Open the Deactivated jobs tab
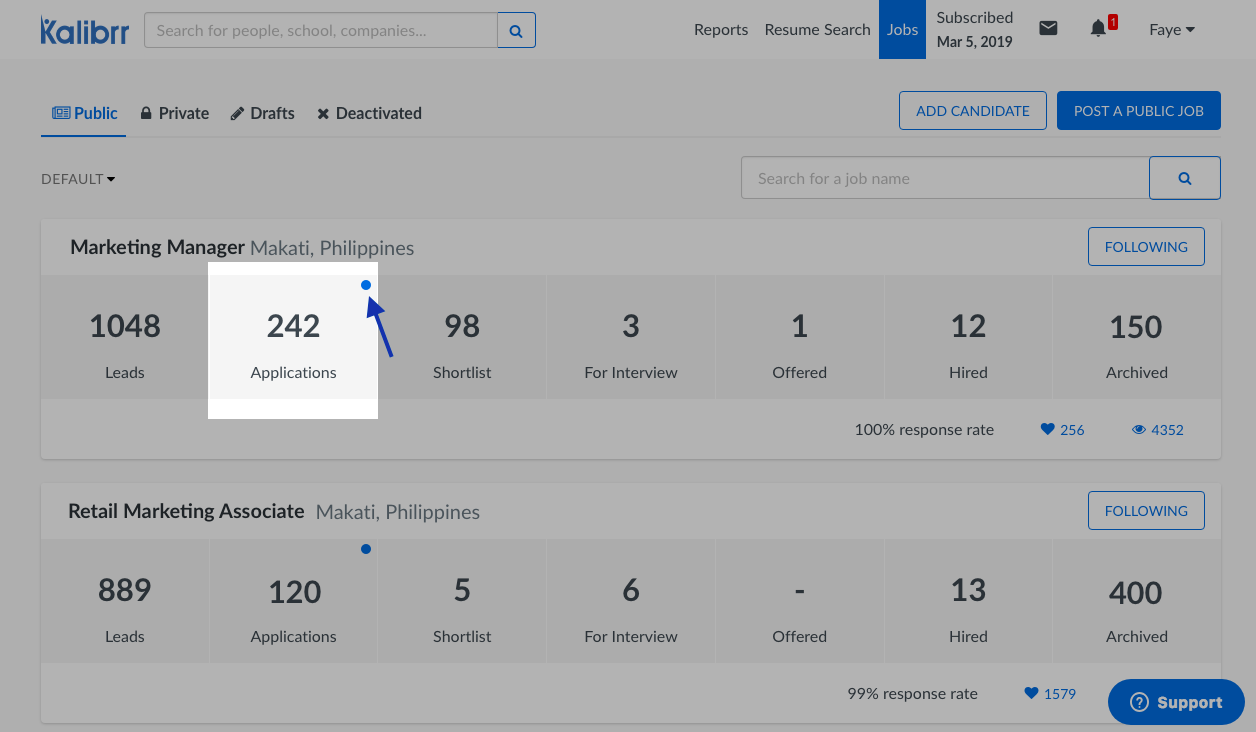This screenshot has width=1256, height=732. [x=370, y=113]
